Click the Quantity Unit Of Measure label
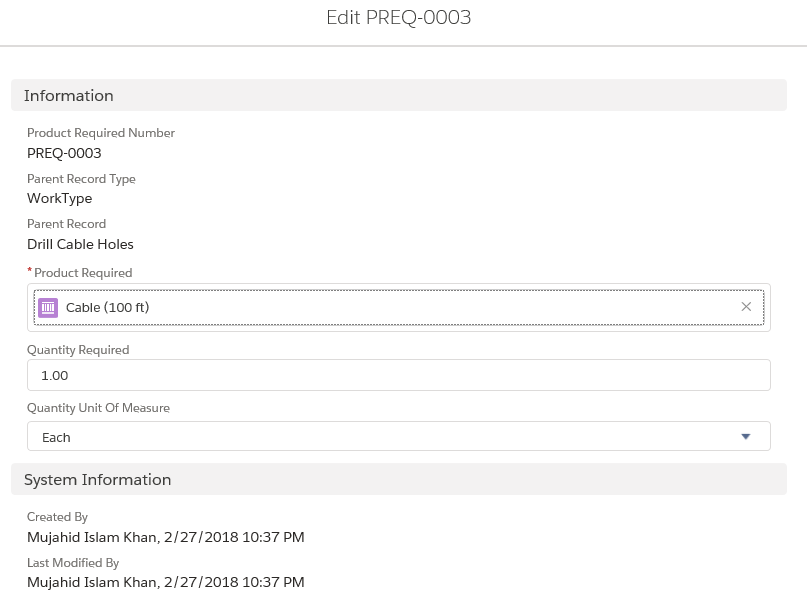Viewport: 807px width, 608px height. click(98, 408)
